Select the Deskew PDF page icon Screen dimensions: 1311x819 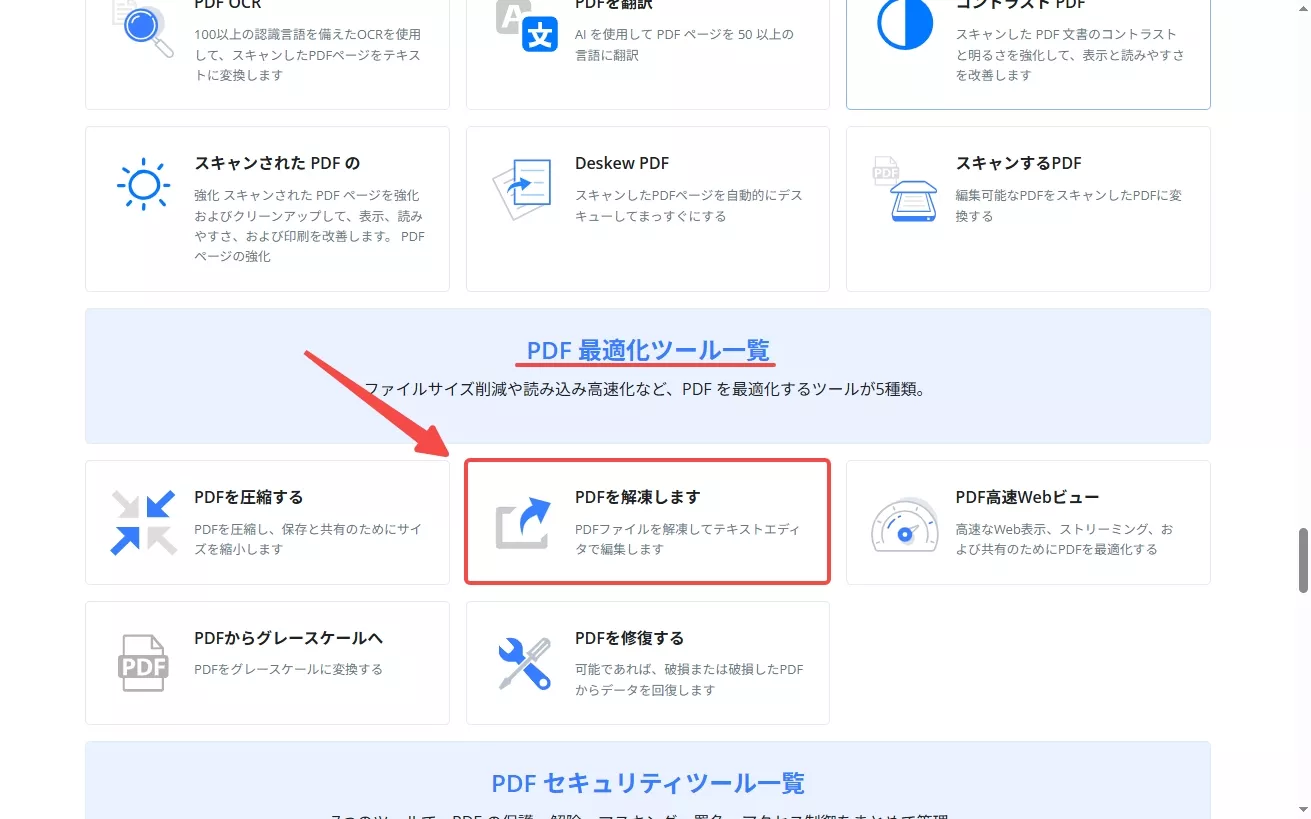(x=522, y=186)
